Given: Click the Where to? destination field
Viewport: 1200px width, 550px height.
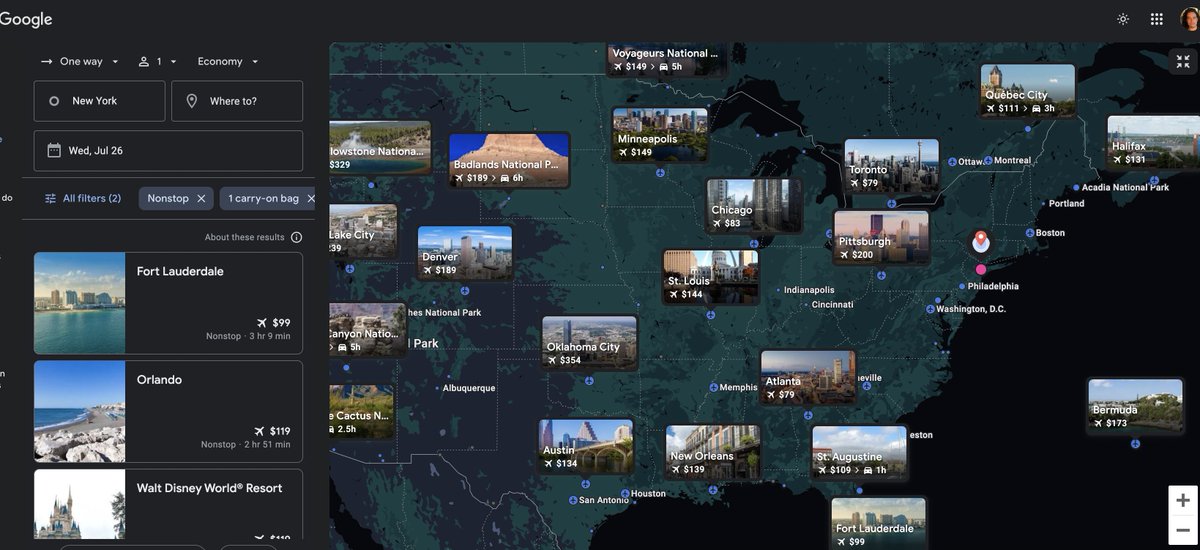Looking at the screenshot, I should (237, 101).
